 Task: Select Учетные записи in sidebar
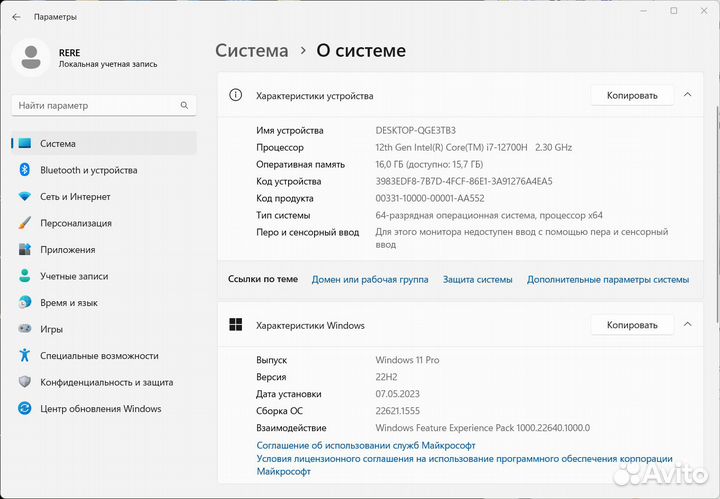pos(104,276)
